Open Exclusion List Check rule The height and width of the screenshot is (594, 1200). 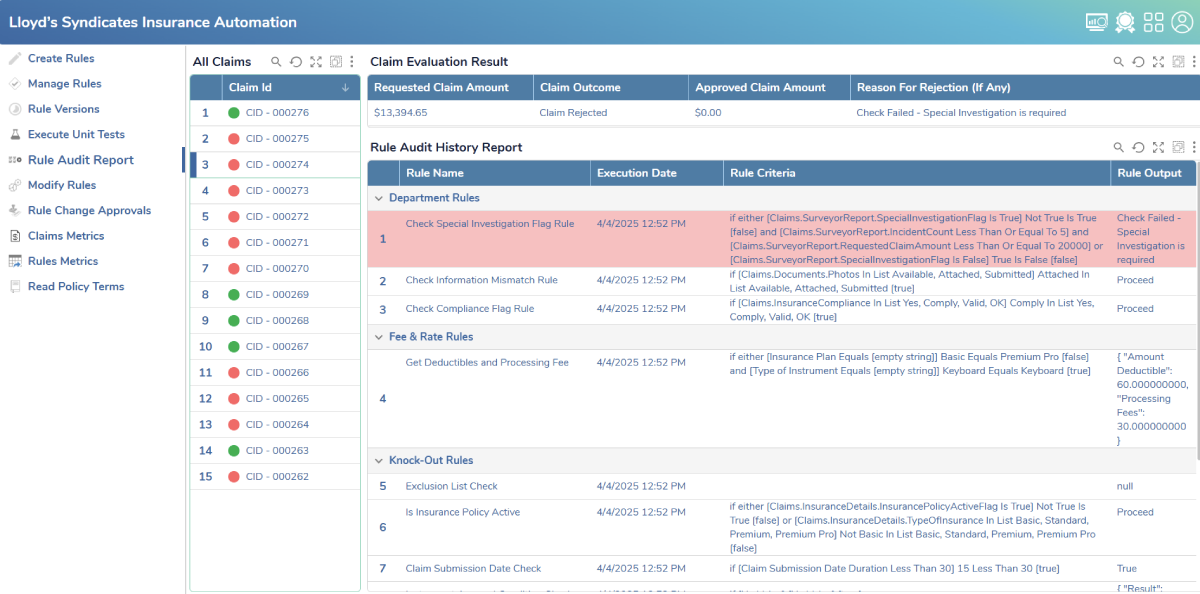click(451, 486)
